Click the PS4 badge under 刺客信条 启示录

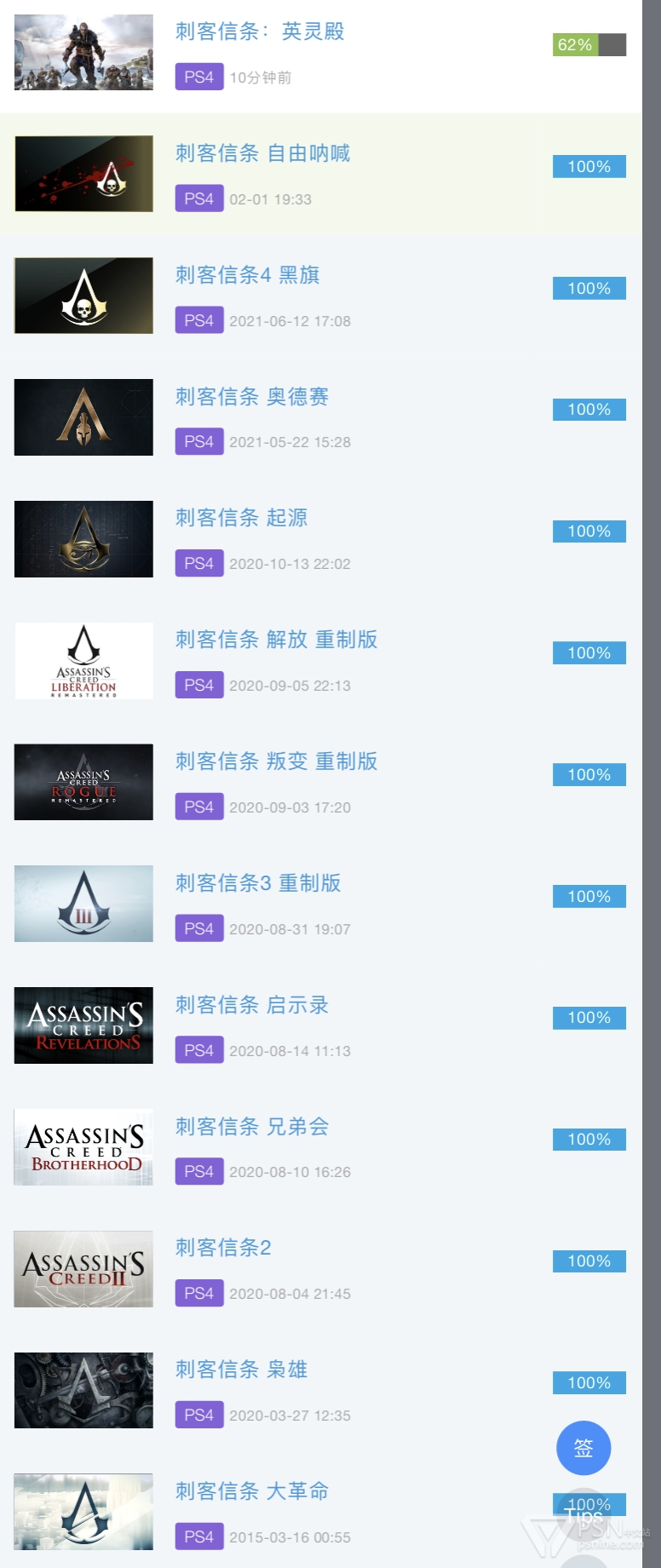[199, 1050]
